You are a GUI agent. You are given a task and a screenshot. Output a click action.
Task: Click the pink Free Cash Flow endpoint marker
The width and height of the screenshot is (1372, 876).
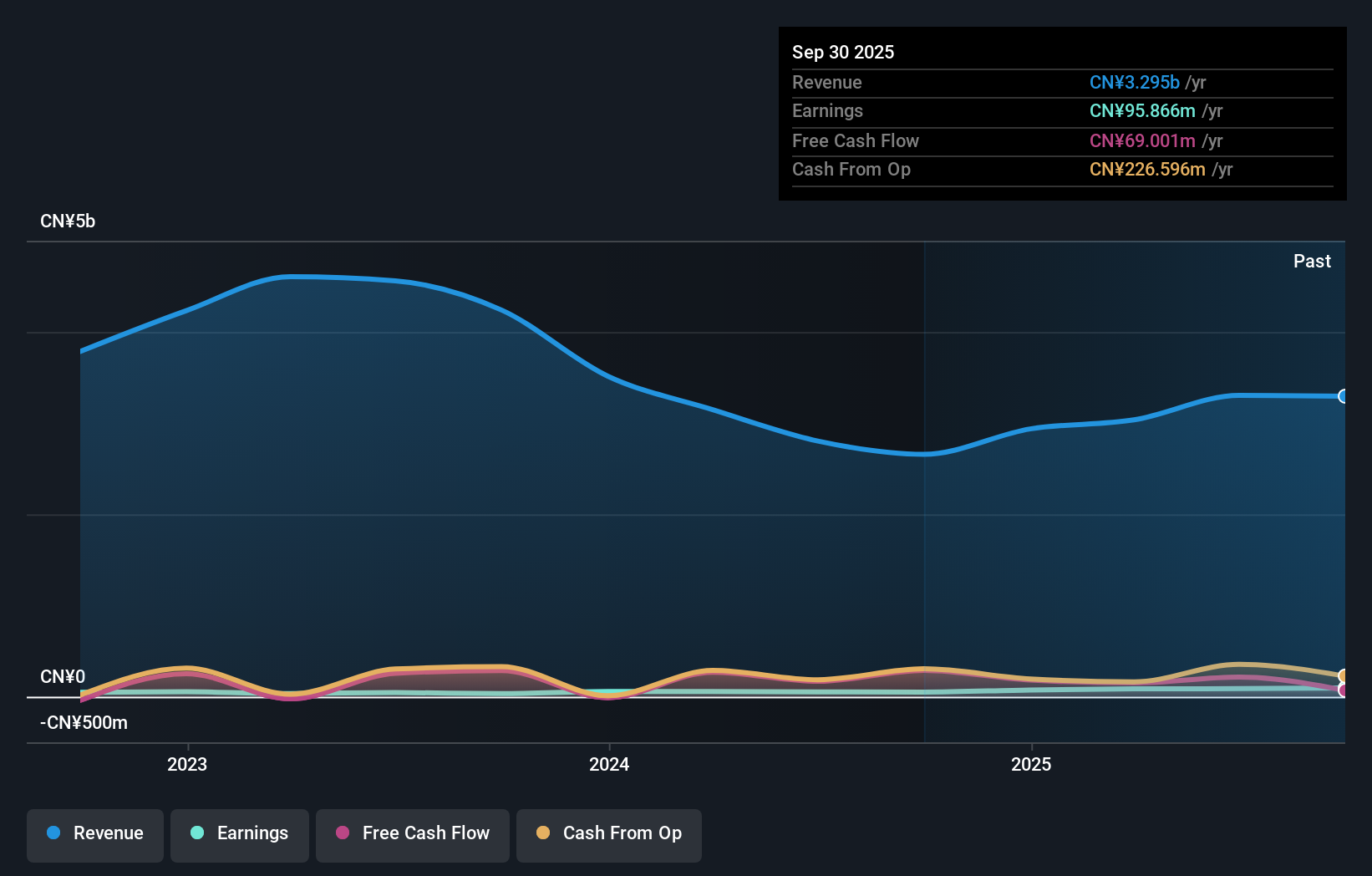click(1343, 690)
